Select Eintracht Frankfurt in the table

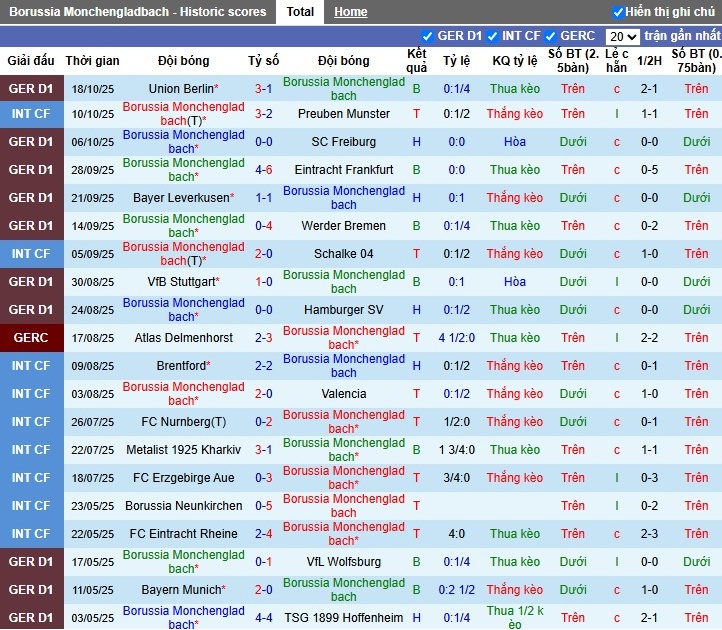pos(344,170)
